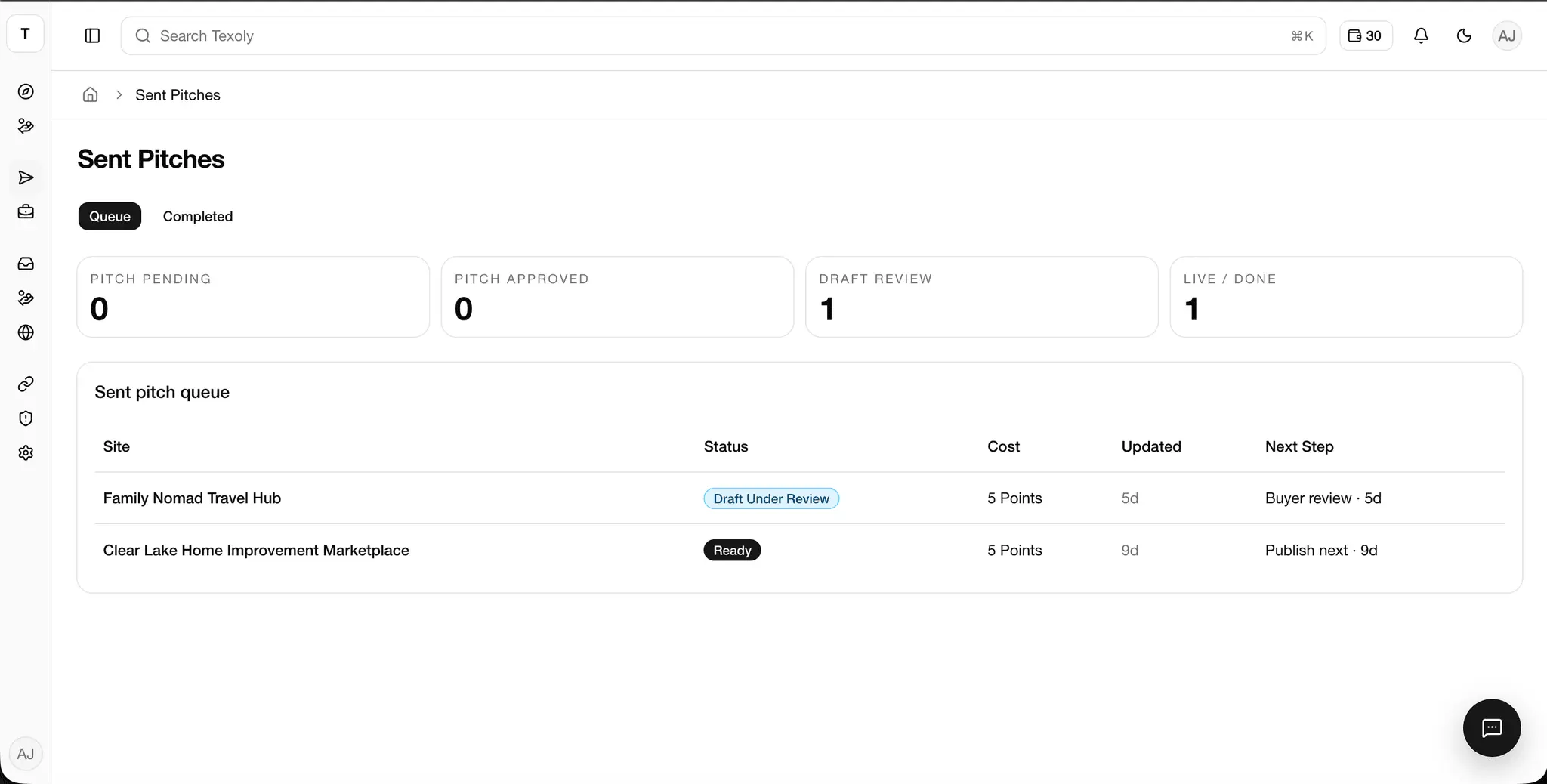Open the briefcase icon in sidebar

[26, 212]
